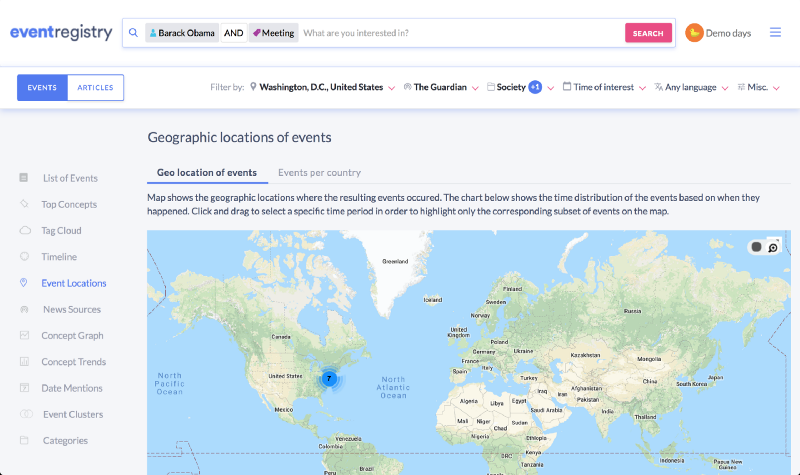The height and width of the screenshot is (475, 800).
Task: Click the blue 7-event cluster marker
Action: click(329, 379)
